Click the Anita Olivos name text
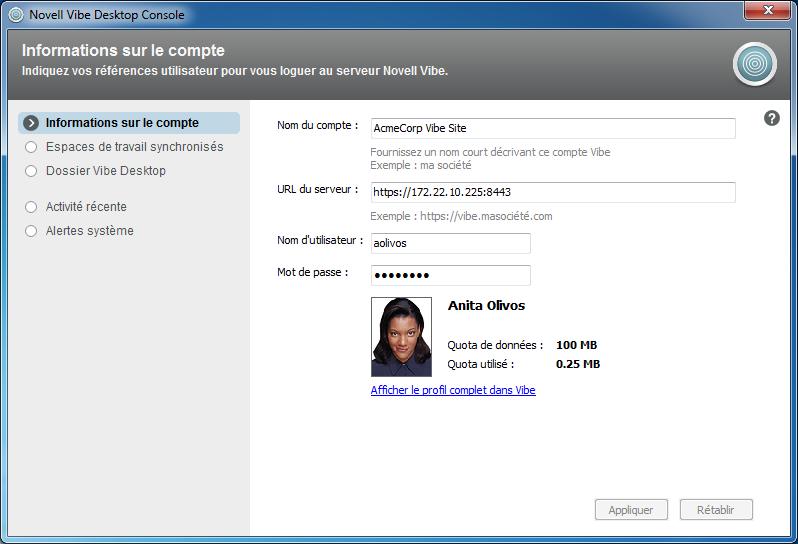 pos(486,305)
